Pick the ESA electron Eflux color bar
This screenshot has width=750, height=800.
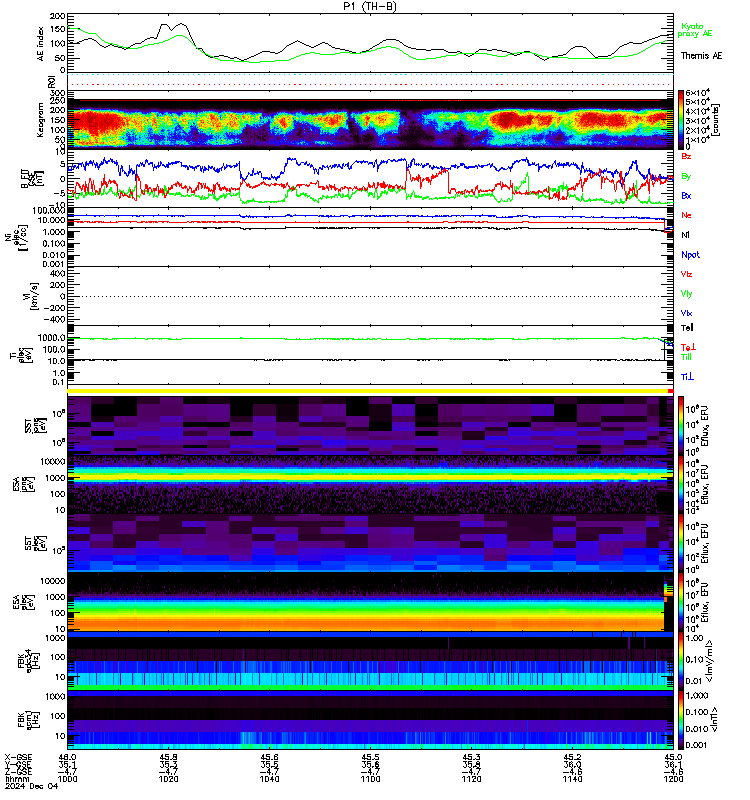click(681, 602)
